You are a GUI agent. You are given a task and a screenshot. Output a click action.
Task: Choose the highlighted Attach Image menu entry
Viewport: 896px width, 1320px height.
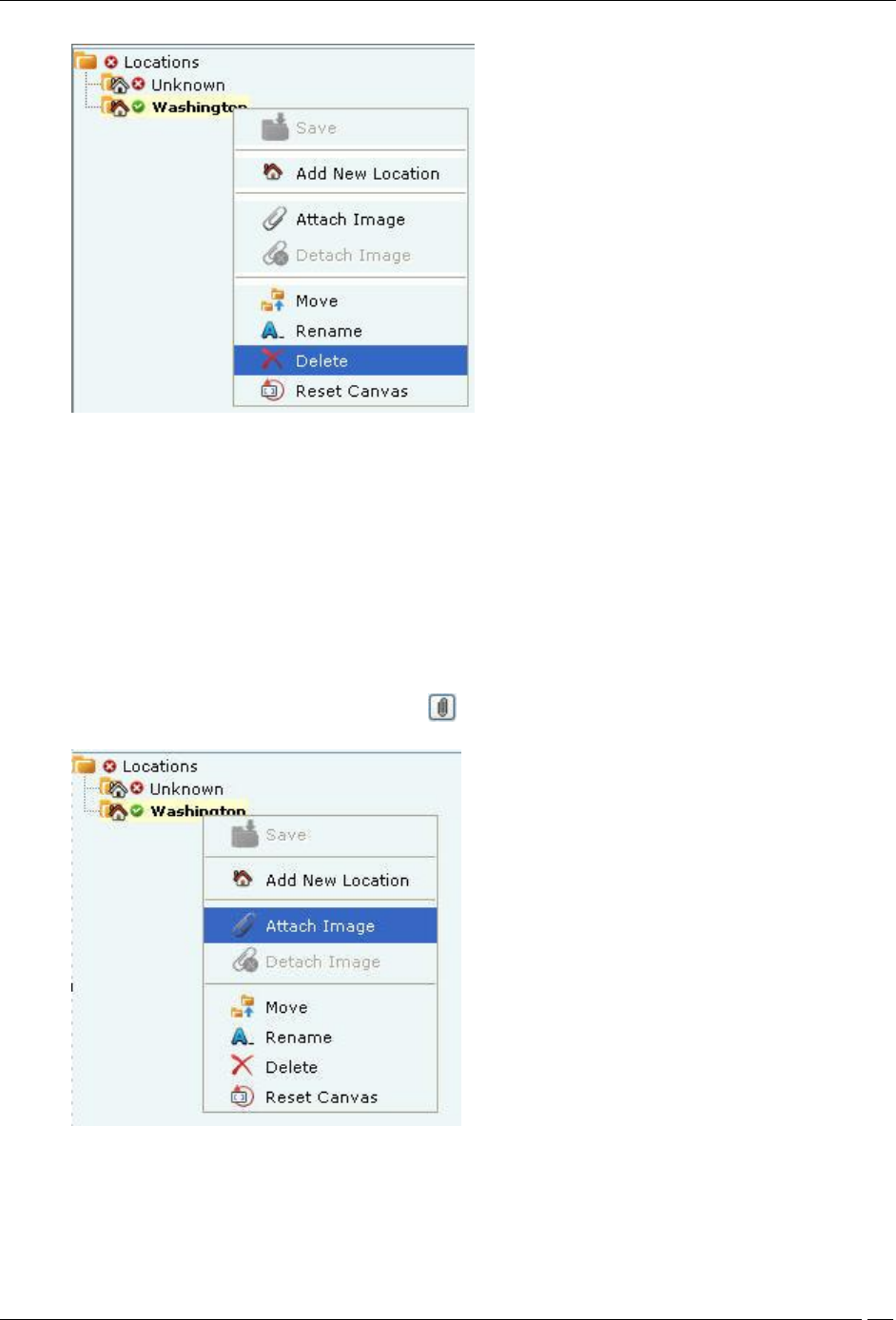click(x=321, y=925)
